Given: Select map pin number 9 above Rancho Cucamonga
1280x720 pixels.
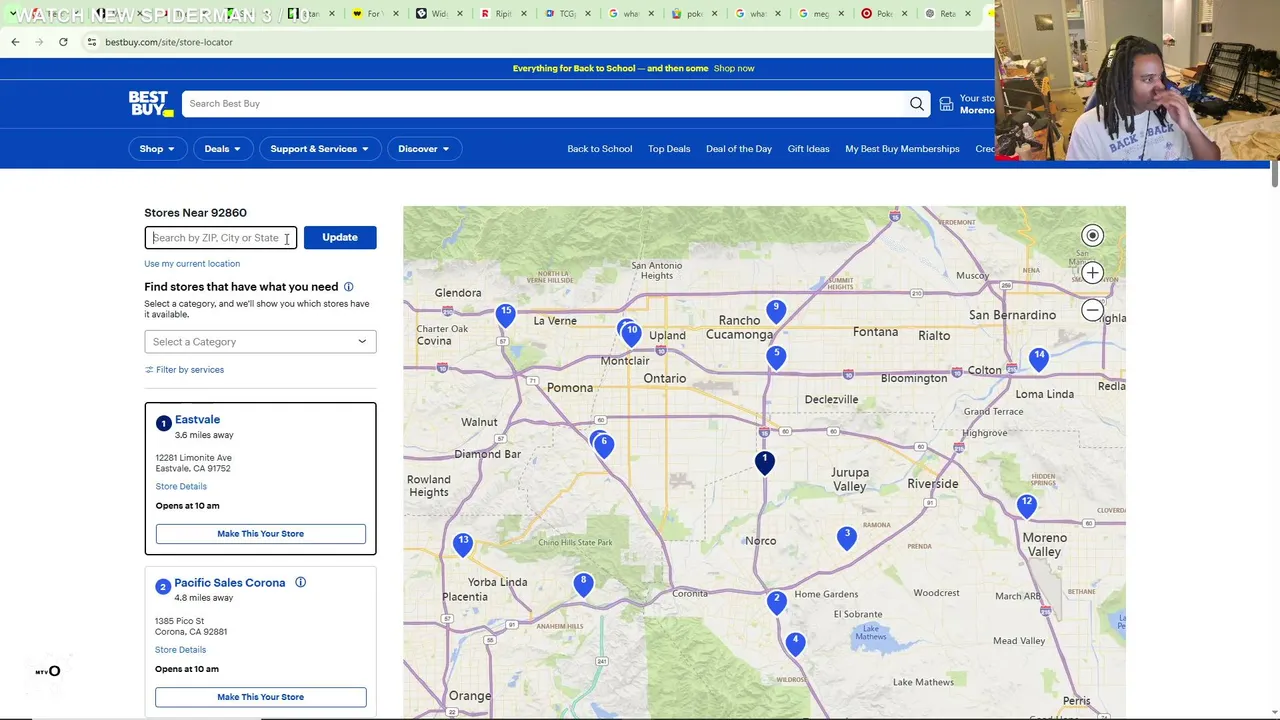Looking at the screenshot, I should (x=776, y=310).
